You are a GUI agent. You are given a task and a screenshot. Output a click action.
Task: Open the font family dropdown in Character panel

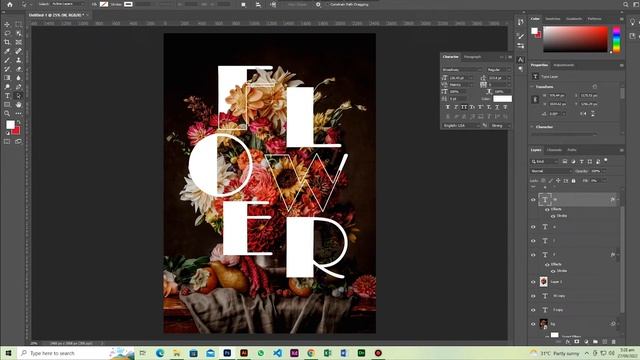point(462,70)
